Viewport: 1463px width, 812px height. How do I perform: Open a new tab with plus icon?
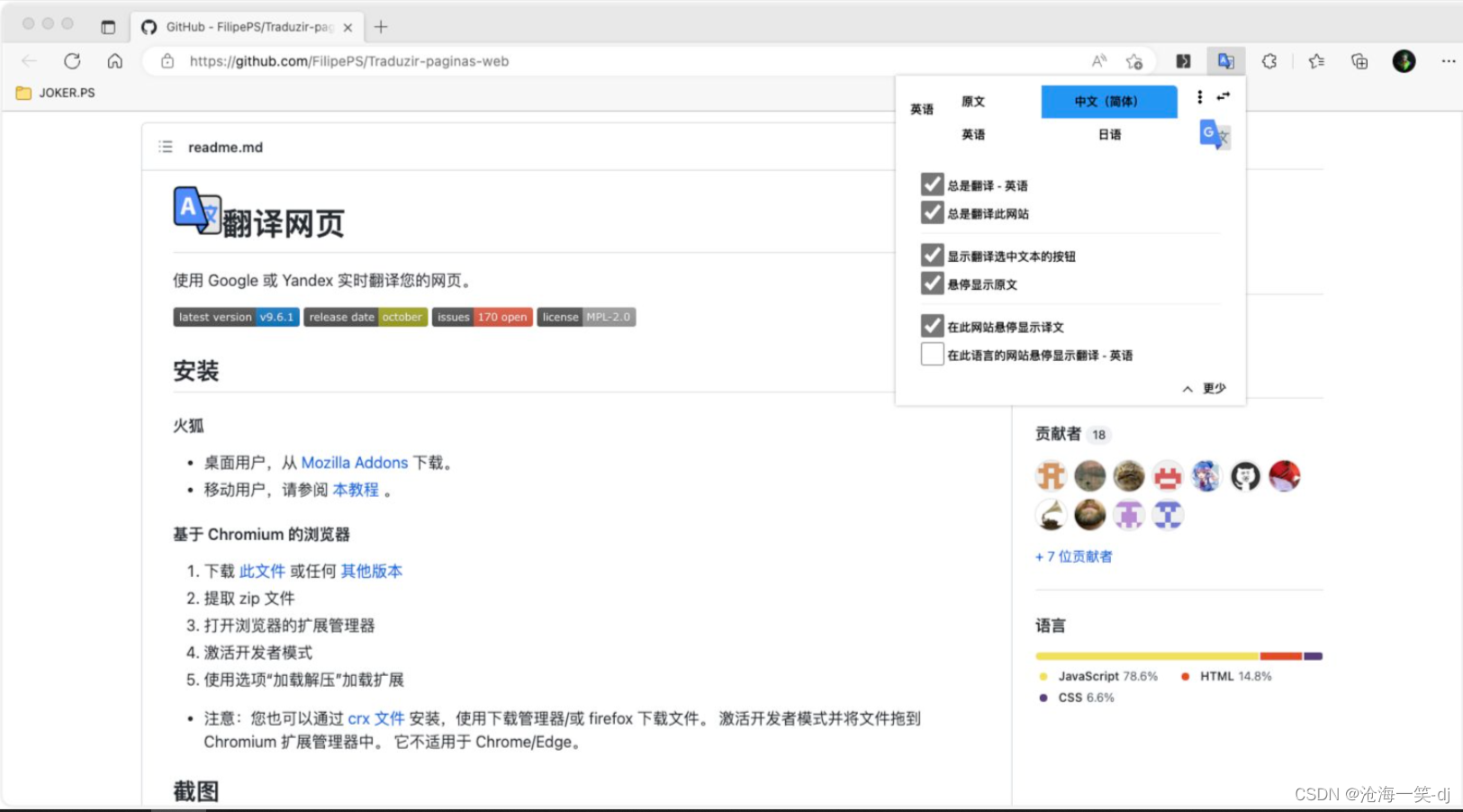tap(381, 27)
